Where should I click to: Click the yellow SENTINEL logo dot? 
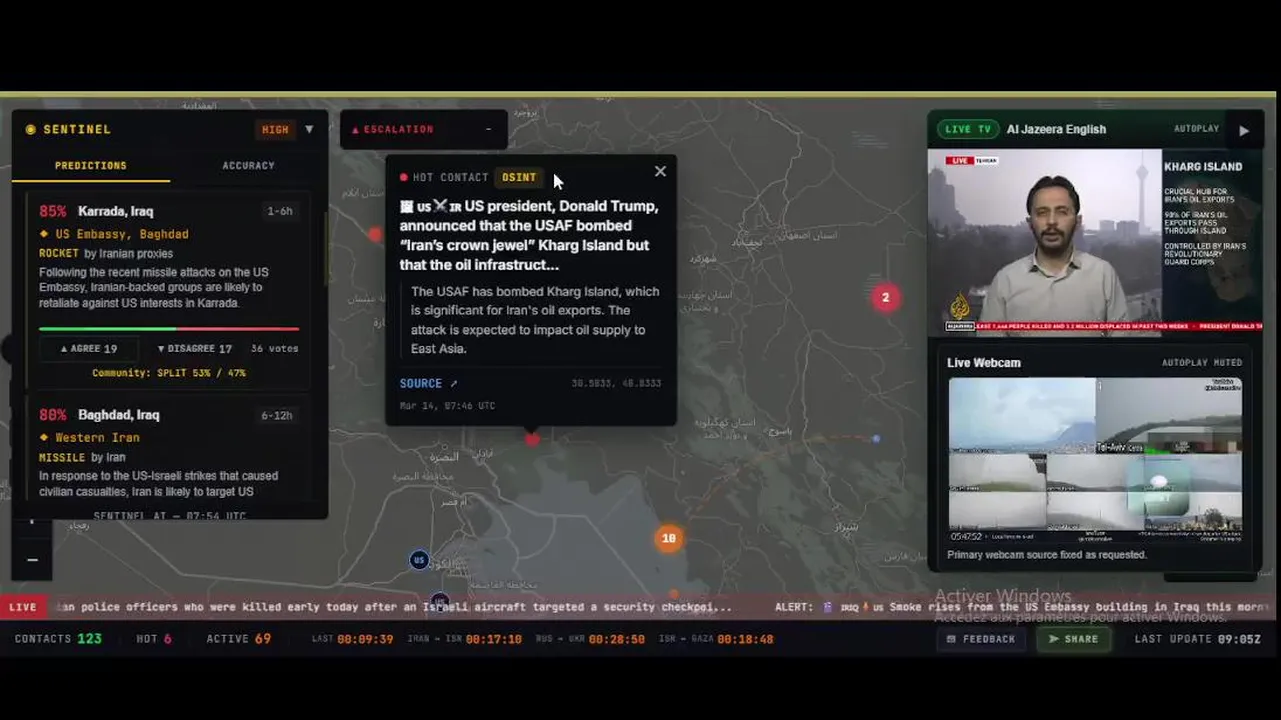tap(31, 129)
